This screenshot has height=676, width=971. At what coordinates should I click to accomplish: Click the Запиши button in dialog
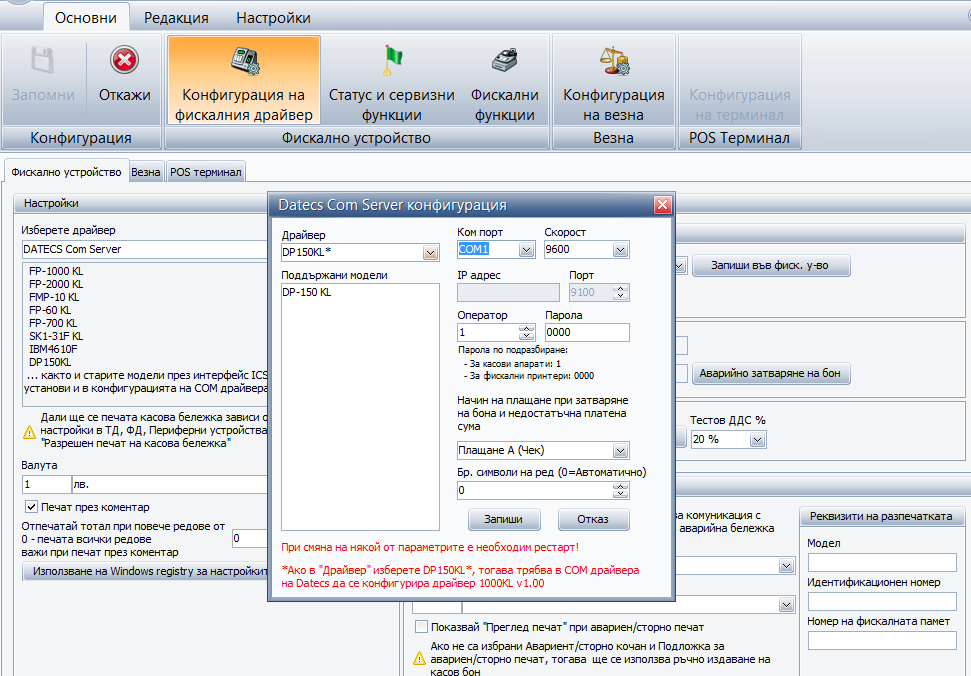(503, 519)
